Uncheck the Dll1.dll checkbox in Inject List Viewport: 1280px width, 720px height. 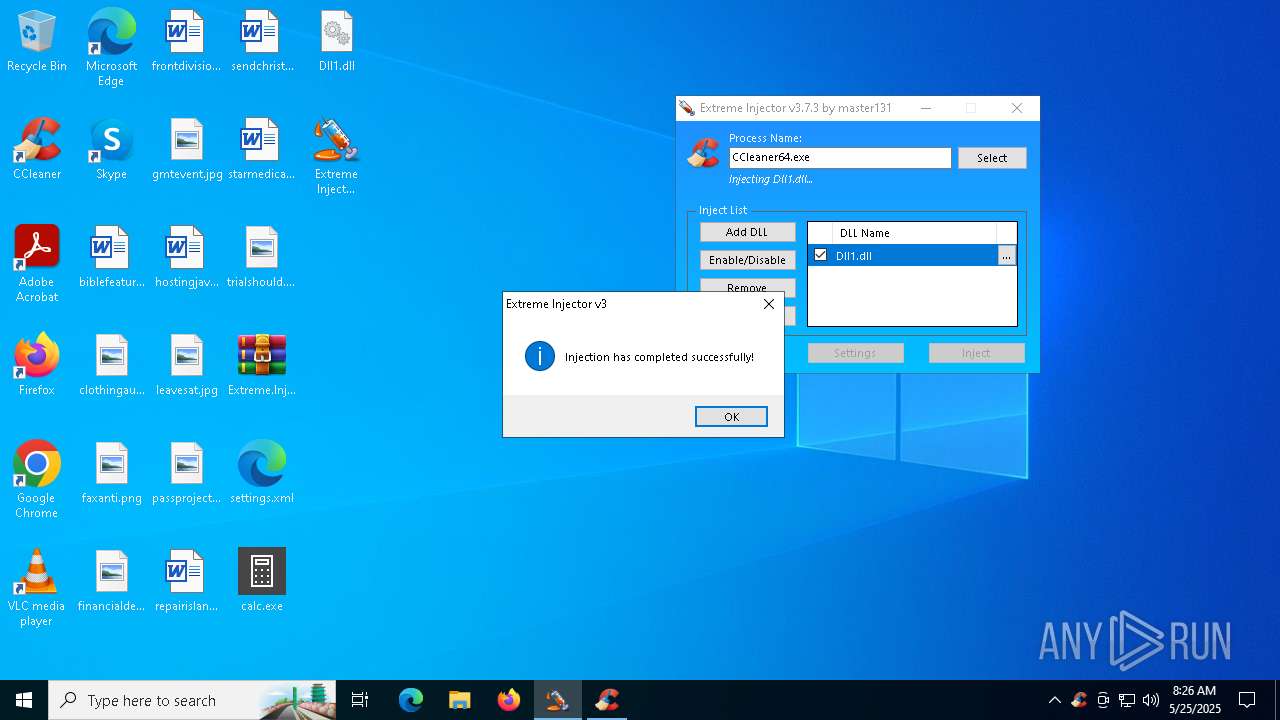[820, 255]
